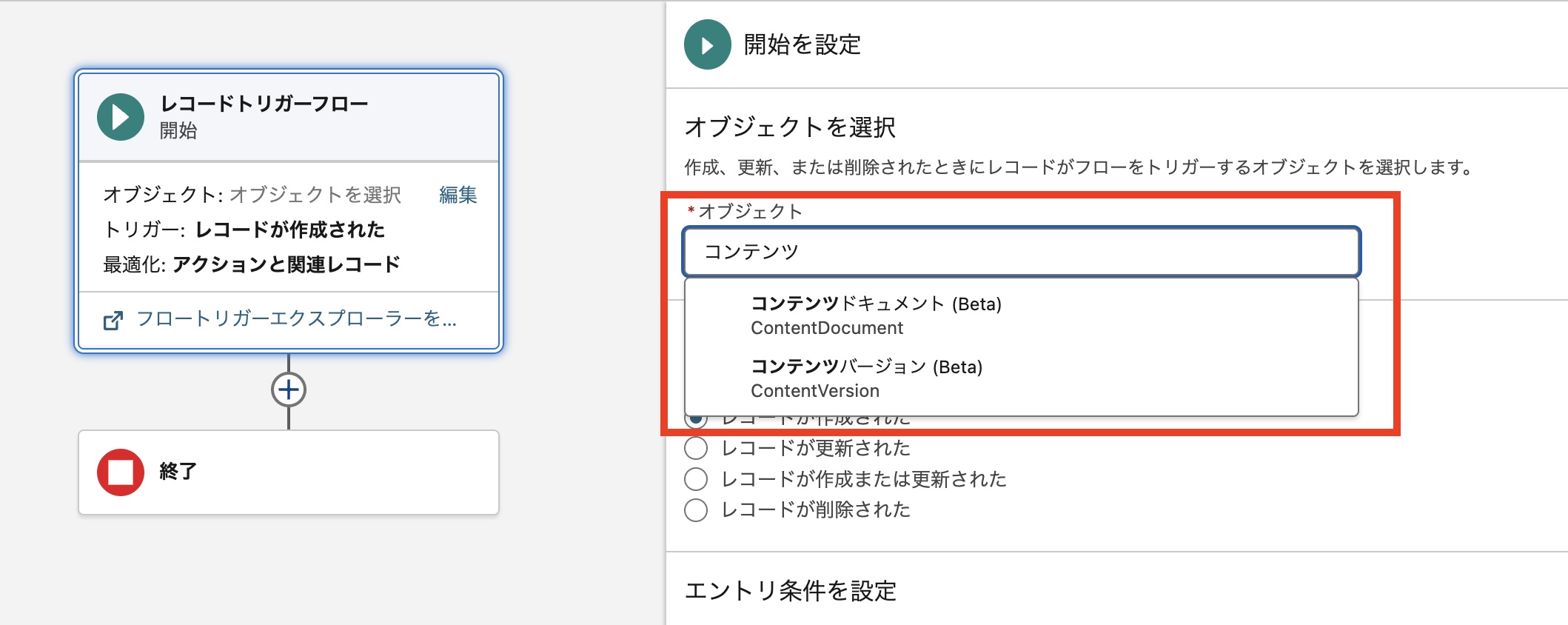Pick コンテンツドキュメント (Beta) from dropdown list
The height and width of the screenshot is (625, 1568).
point(876,315)
